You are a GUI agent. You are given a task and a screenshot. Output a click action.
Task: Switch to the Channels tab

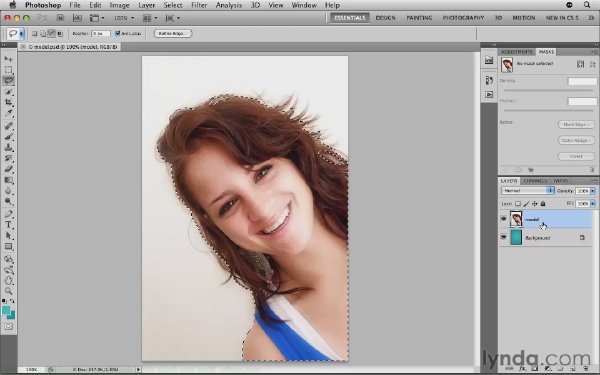(x=535, y=181)
